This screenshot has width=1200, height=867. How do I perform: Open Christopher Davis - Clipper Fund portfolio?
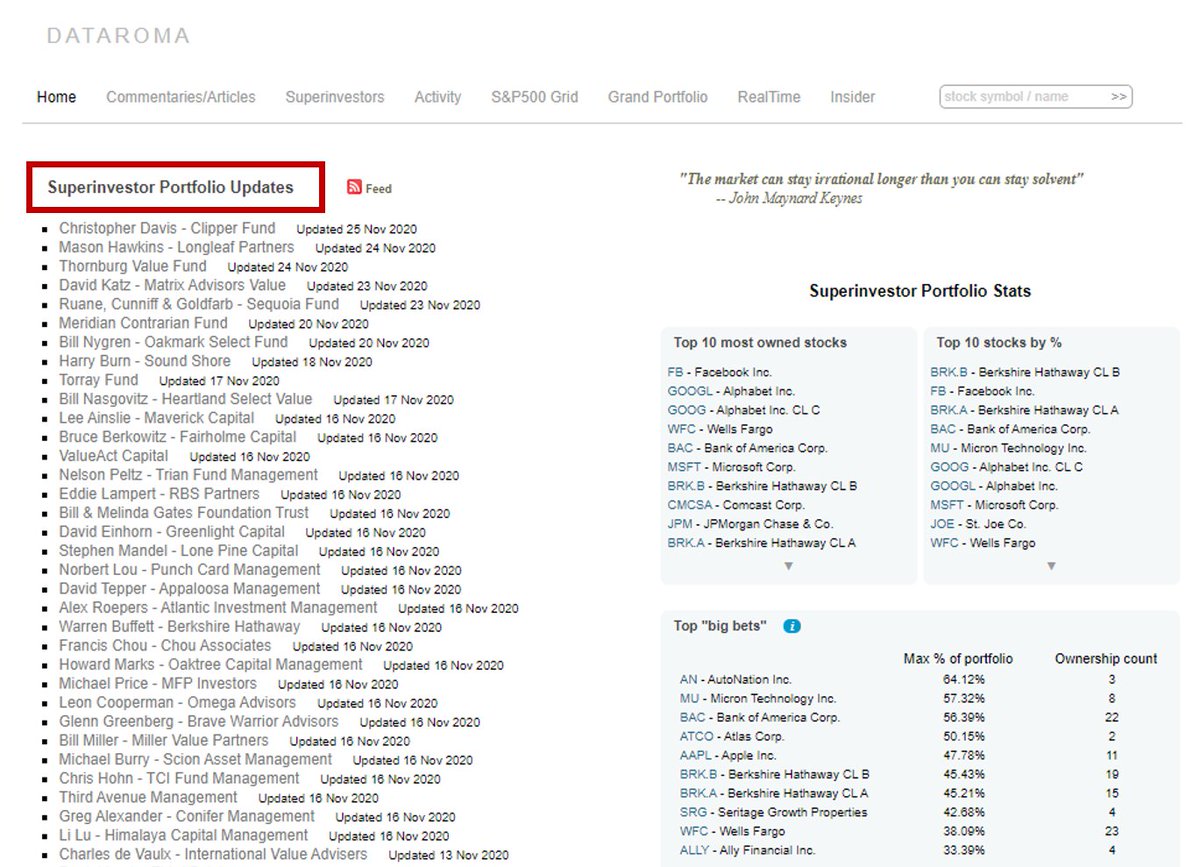click(167, 228)
